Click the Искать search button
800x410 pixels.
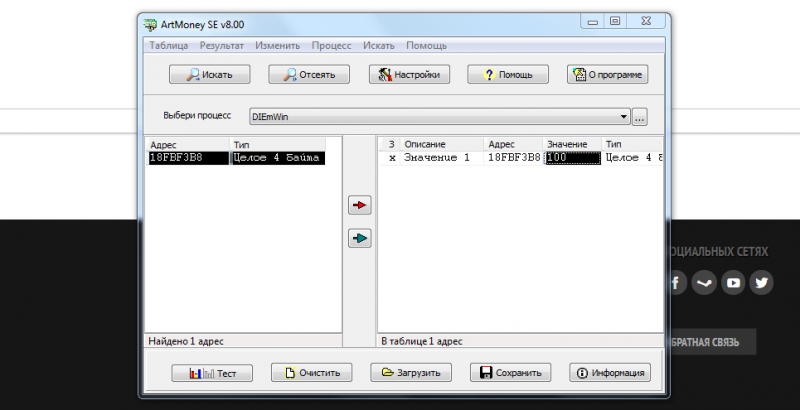210,74
